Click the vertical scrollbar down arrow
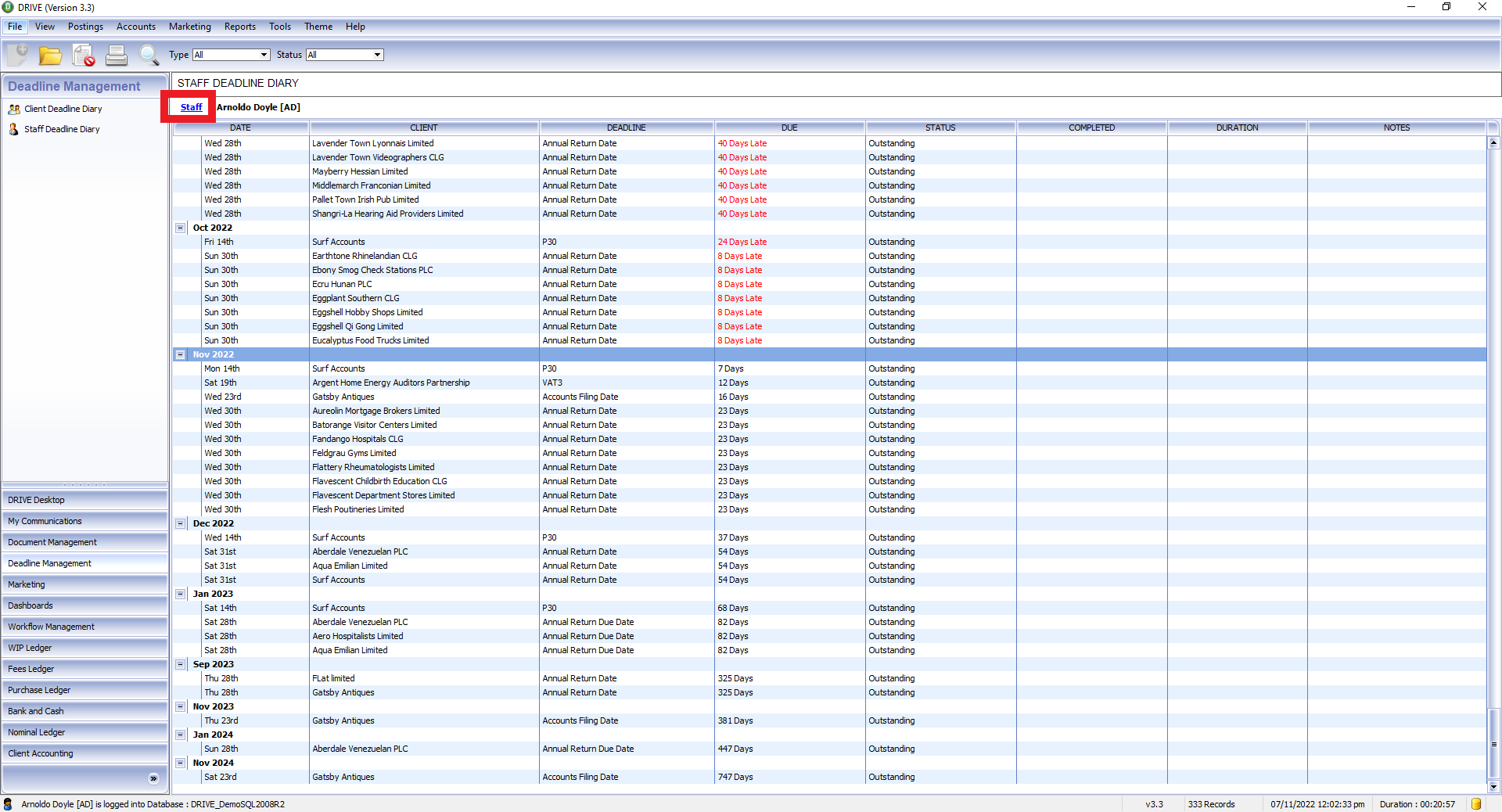Screen dimensions: 1502x812 tap(1493, 787)
